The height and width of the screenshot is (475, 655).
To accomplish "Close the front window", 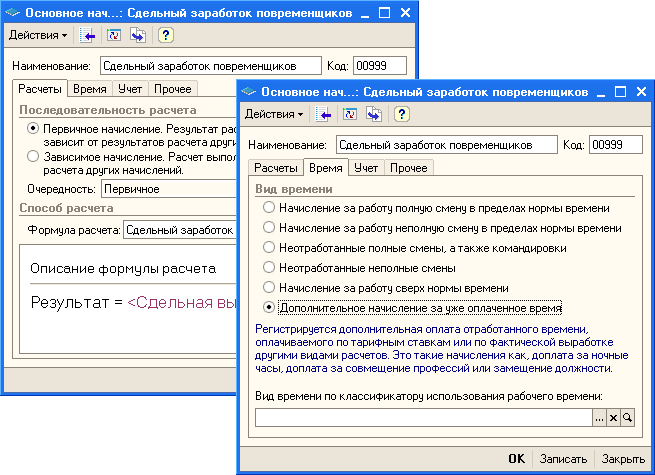I will pyautogui.click(x=641, y=91).
